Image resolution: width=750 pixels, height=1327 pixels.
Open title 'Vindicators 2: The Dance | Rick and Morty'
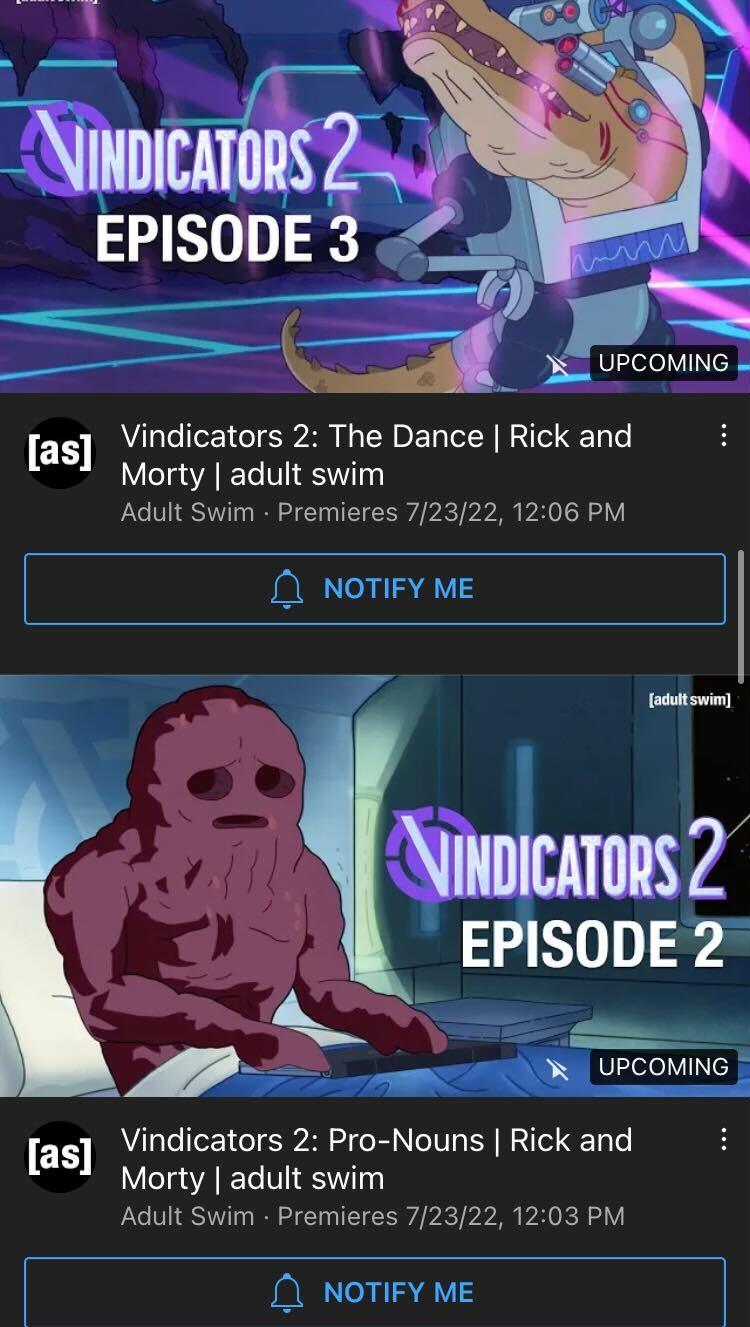[376, 455]
